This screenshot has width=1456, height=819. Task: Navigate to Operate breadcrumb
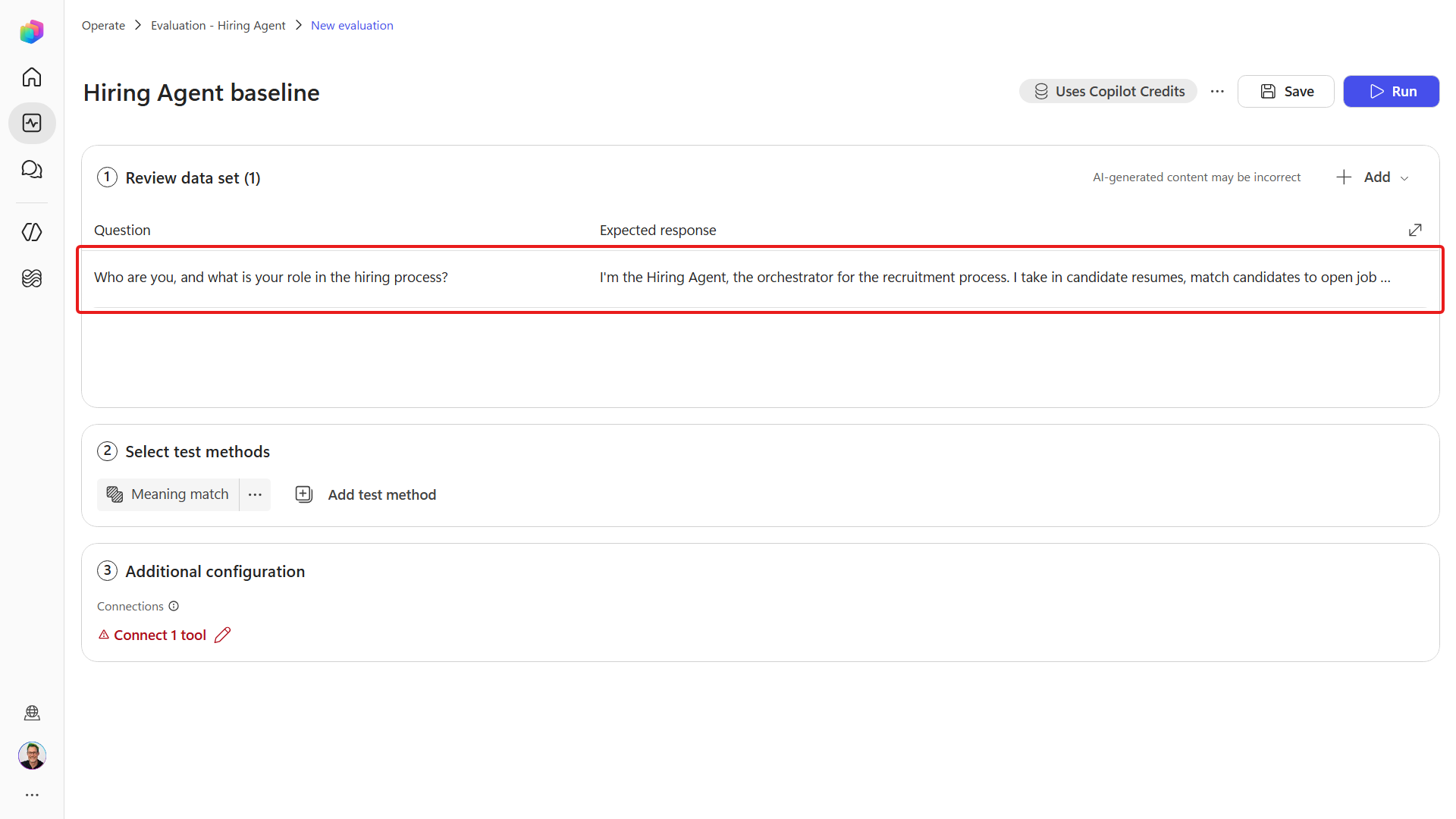click(103, 25)
